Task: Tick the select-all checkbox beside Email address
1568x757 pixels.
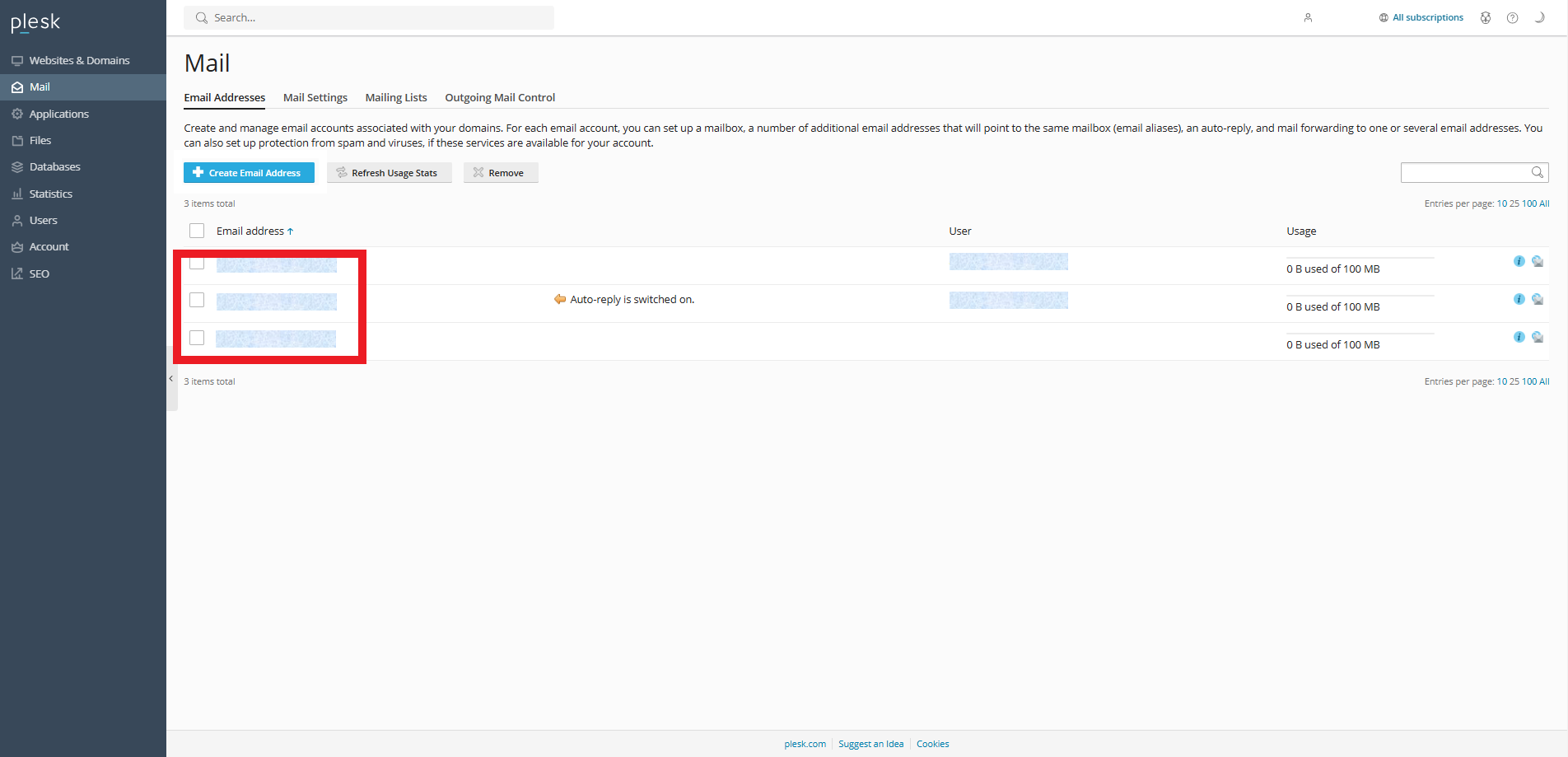Action: [197, 231]
